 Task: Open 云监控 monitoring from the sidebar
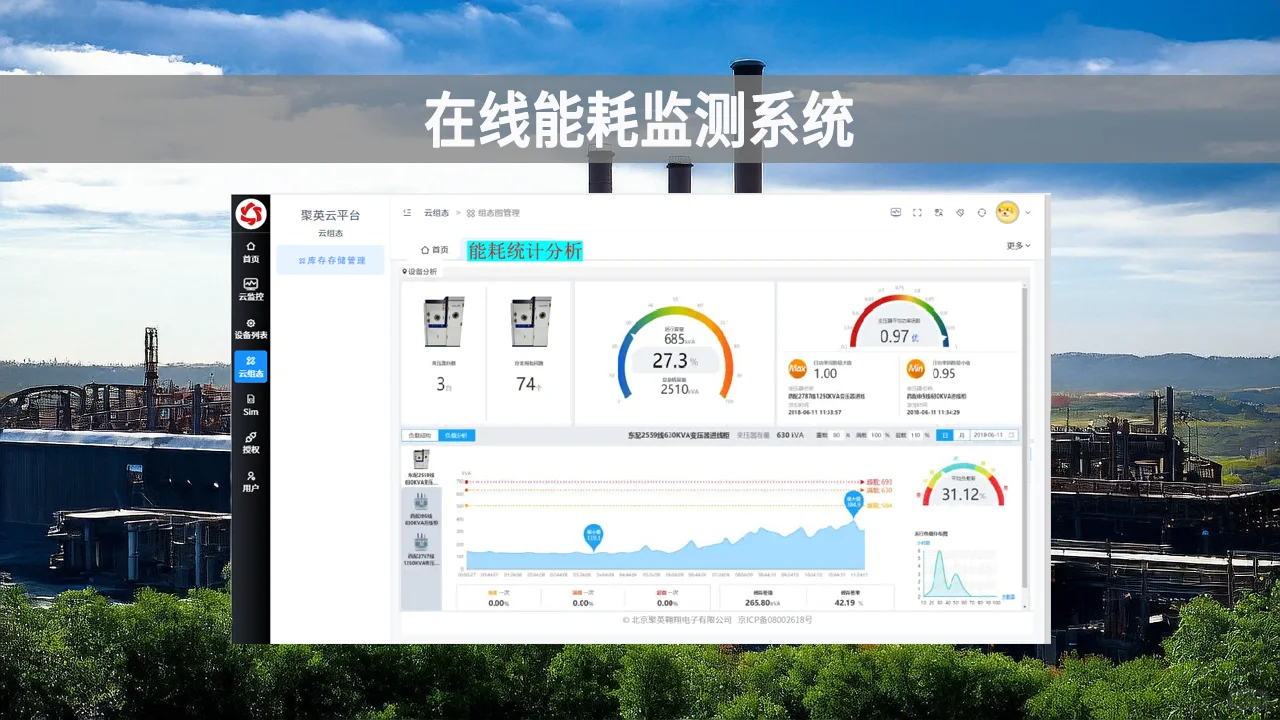click(250, 287)
